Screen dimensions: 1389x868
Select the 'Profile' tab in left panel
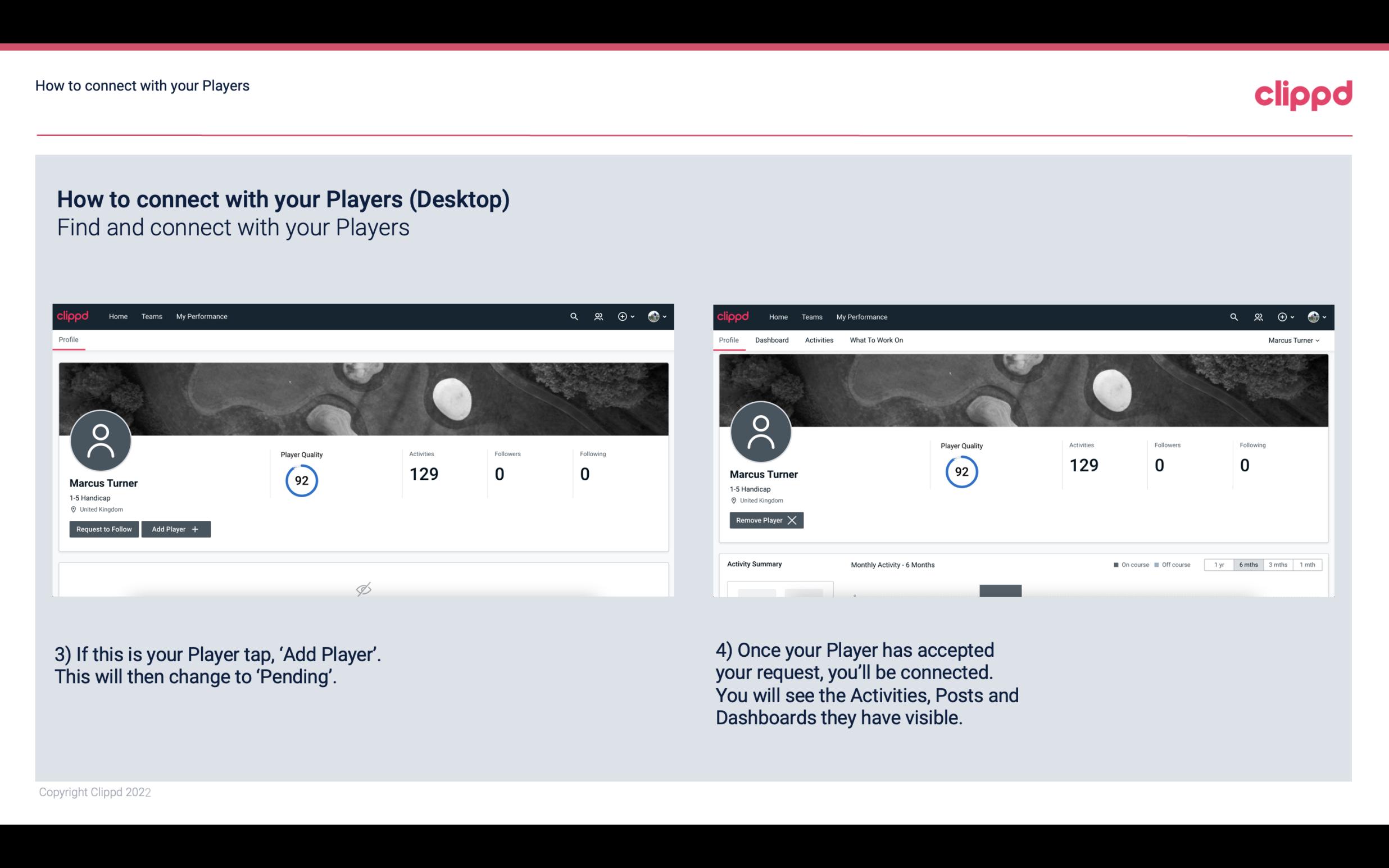click(x=68, y=340)
